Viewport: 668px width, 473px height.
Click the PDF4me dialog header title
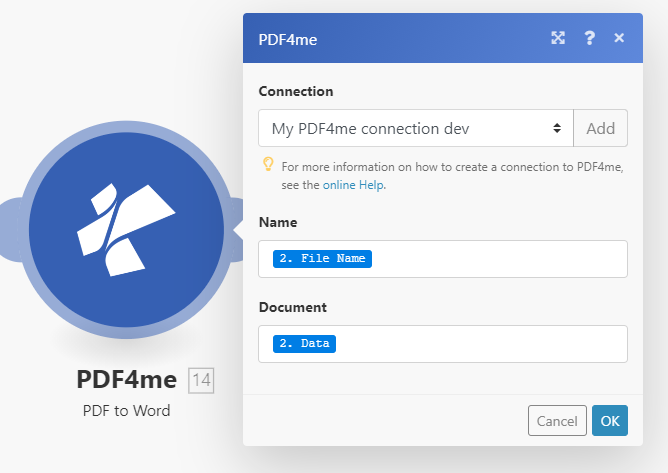point(288,40)
